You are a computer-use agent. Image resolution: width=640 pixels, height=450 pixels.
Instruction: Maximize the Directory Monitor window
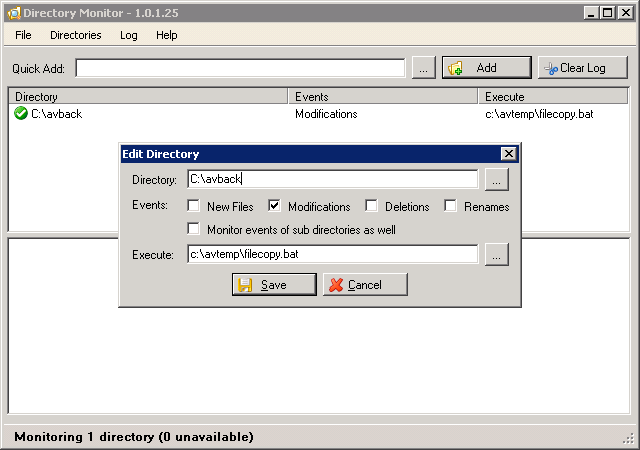[608, 13]
